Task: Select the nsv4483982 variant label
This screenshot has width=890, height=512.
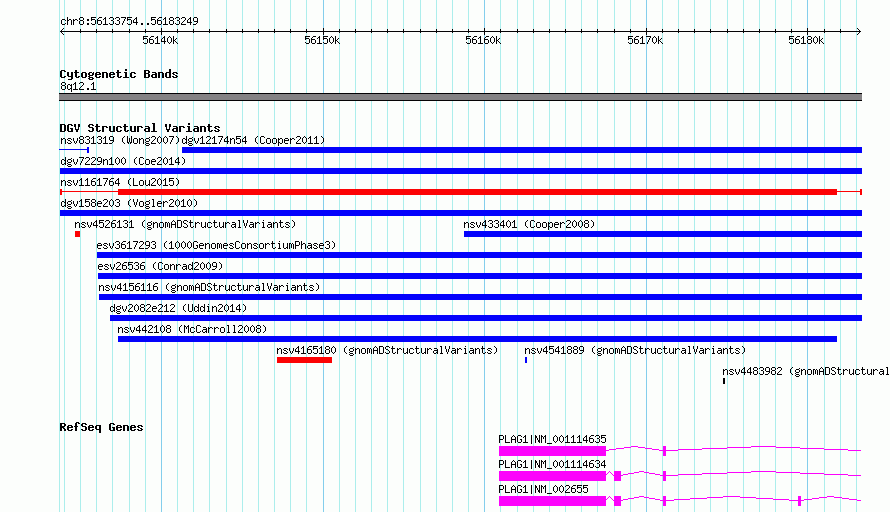Action: tap(805, 371)
